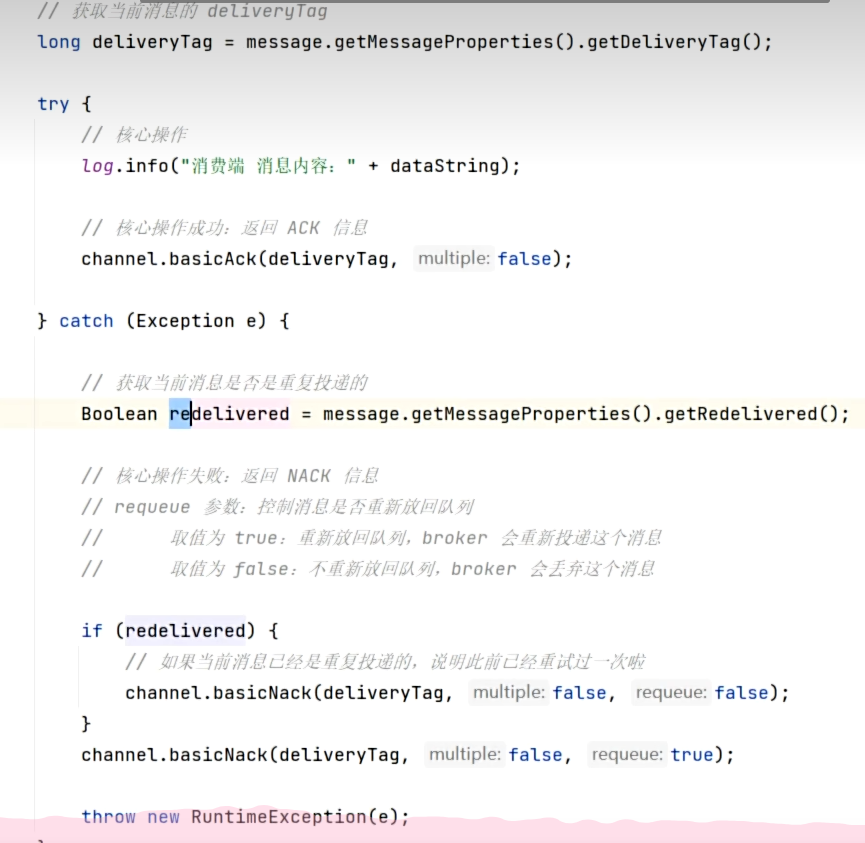Click the 'catch' keyword
The image size is (865, 843).
[86, 321]
